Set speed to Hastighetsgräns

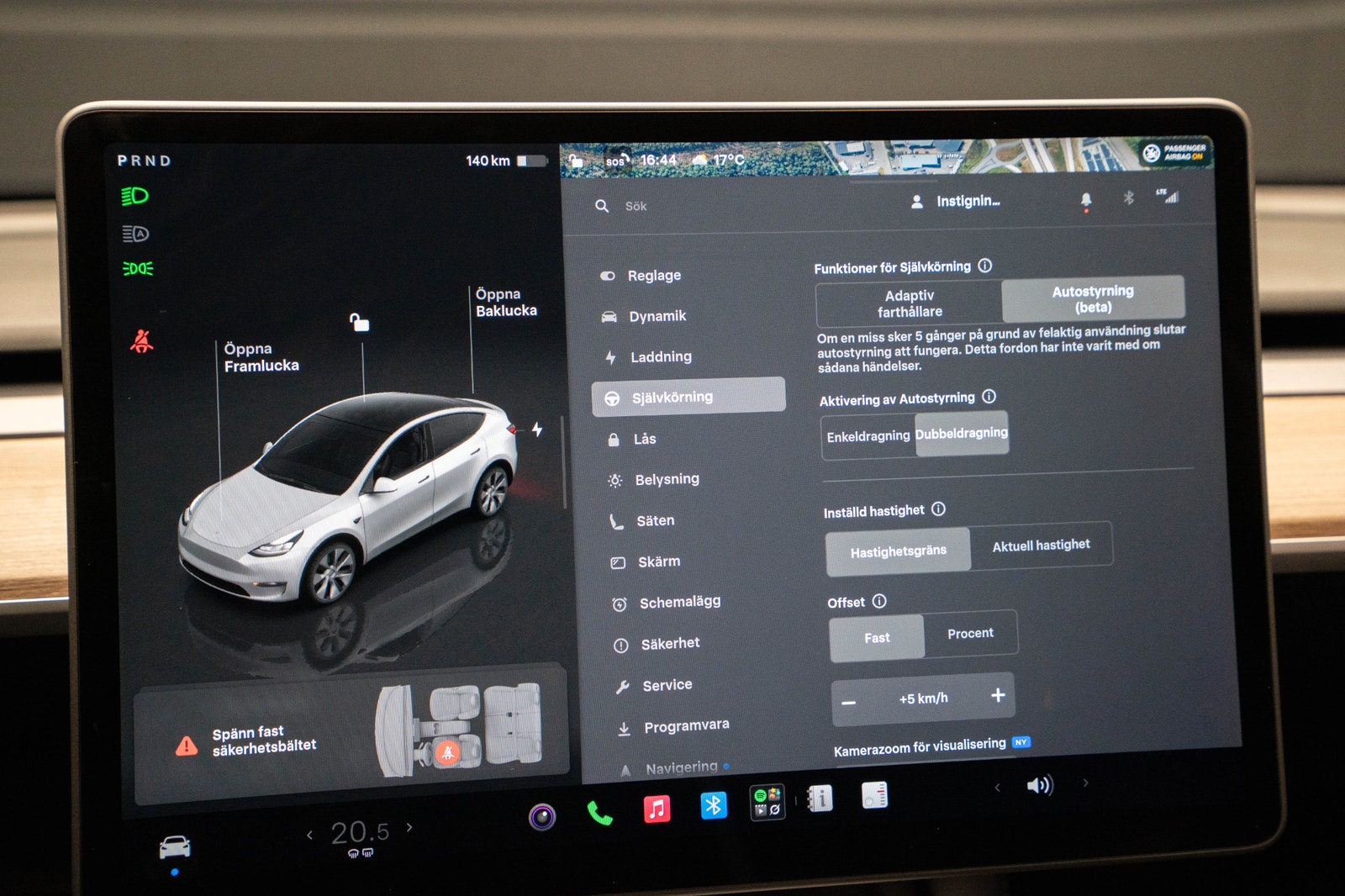pos(898,551)
